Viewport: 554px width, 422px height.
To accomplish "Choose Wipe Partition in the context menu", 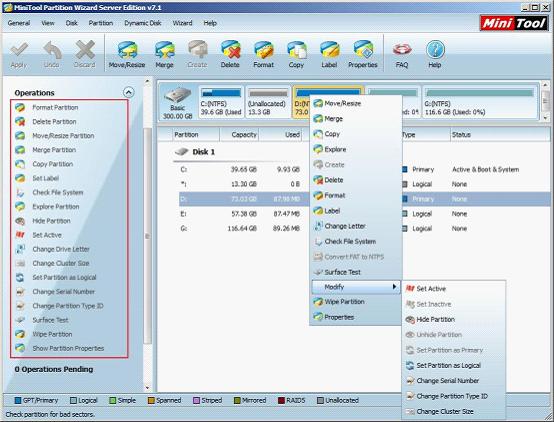I will click(x=356, y=301).
